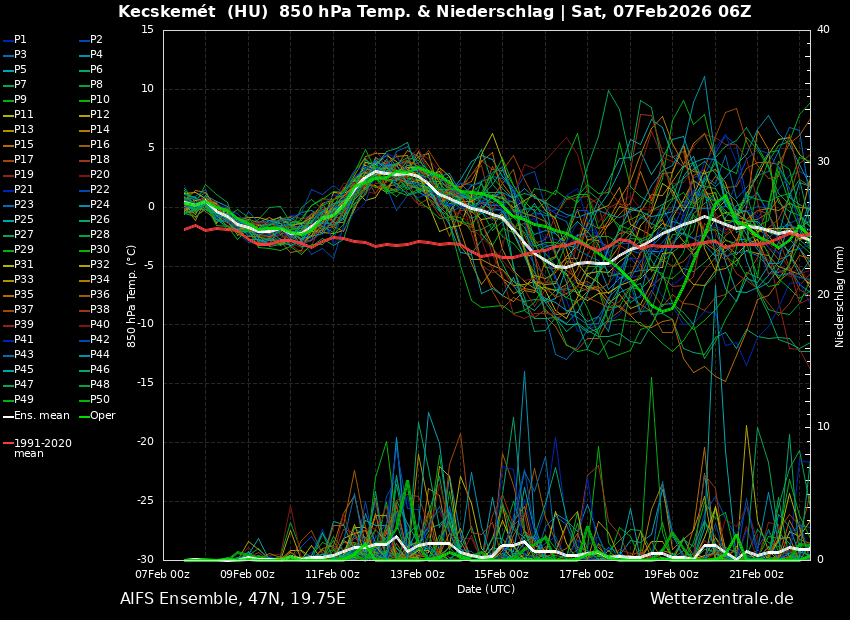Click the Niederschlag (mm) right axis title
Viewport: 850px width, 620px height.
840,296
